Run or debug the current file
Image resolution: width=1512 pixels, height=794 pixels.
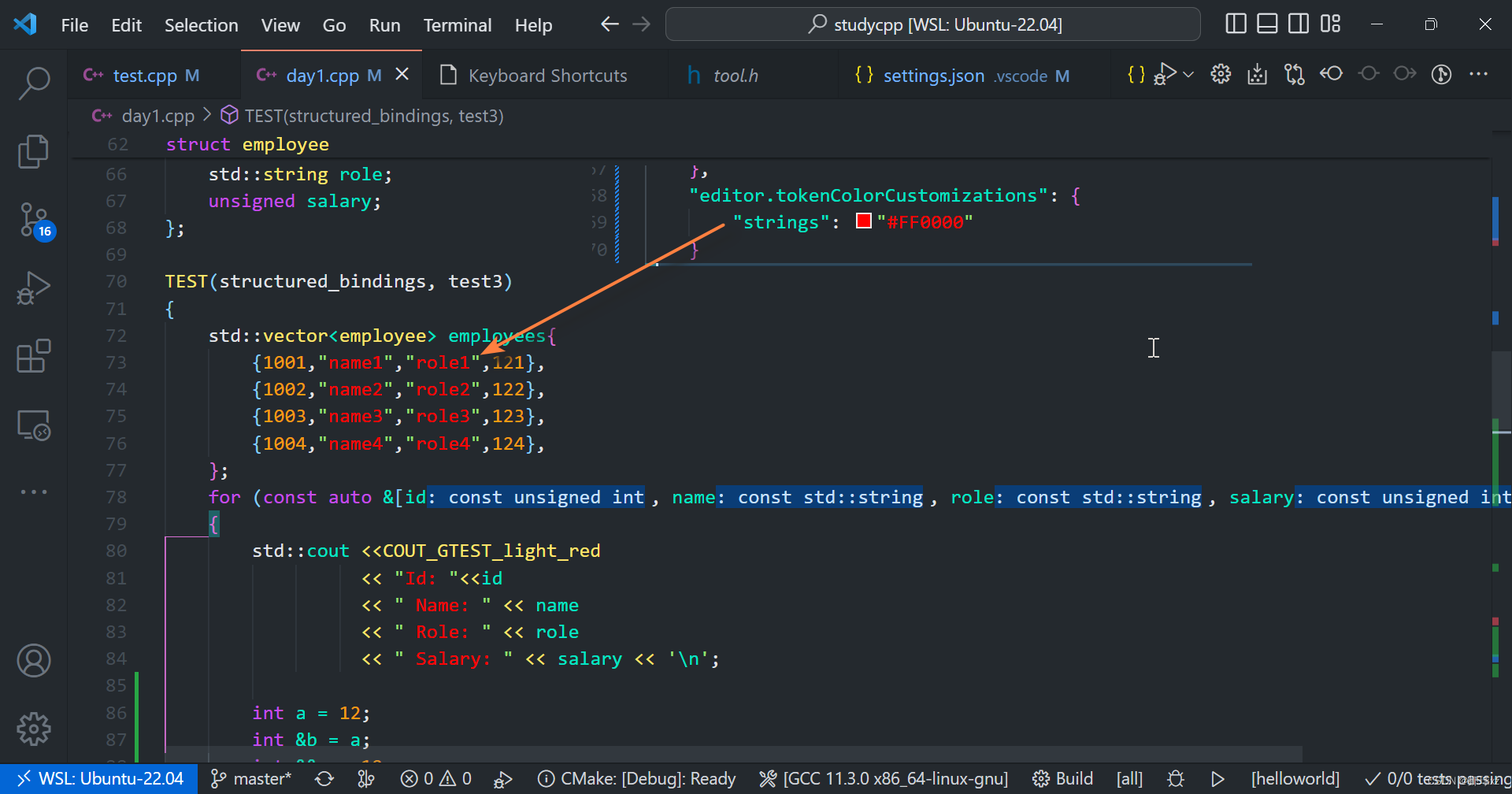tap(1165, 74)
